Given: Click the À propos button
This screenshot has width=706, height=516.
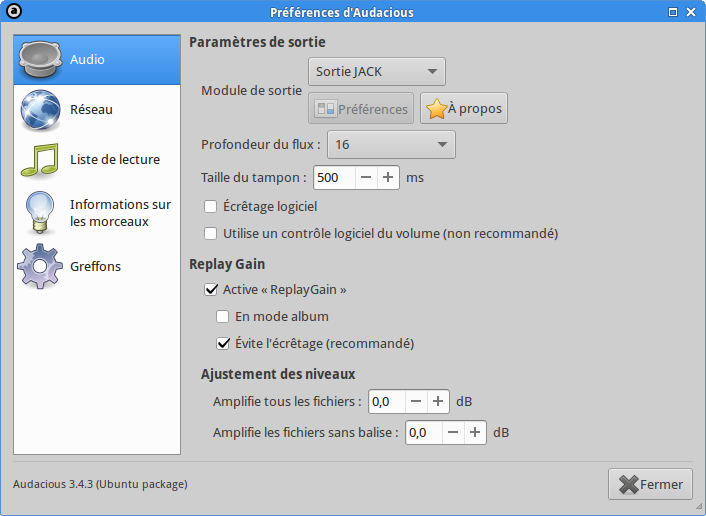Looking at the screenshot, I should (464, 109).
